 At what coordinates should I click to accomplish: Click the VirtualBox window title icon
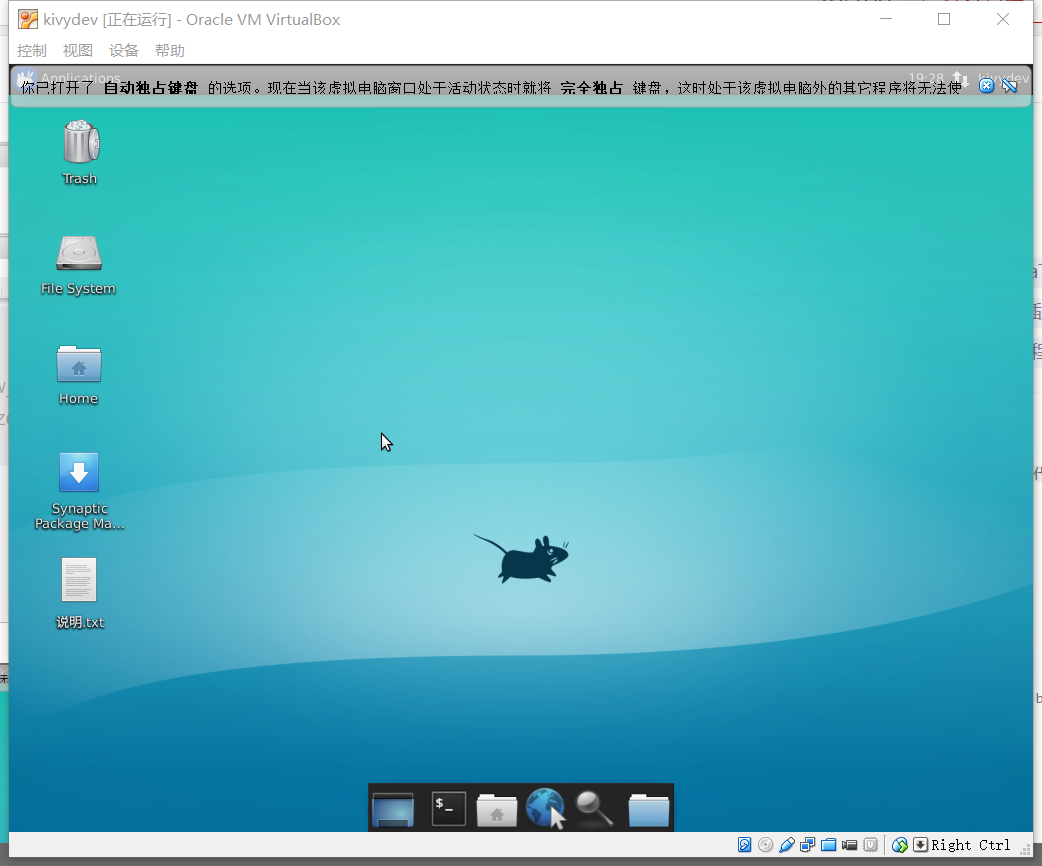28,19
